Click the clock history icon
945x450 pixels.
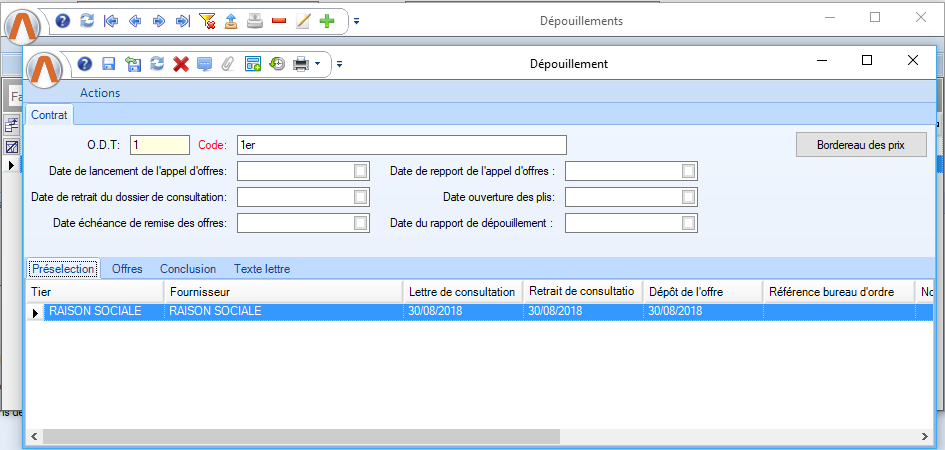point(276,64)
